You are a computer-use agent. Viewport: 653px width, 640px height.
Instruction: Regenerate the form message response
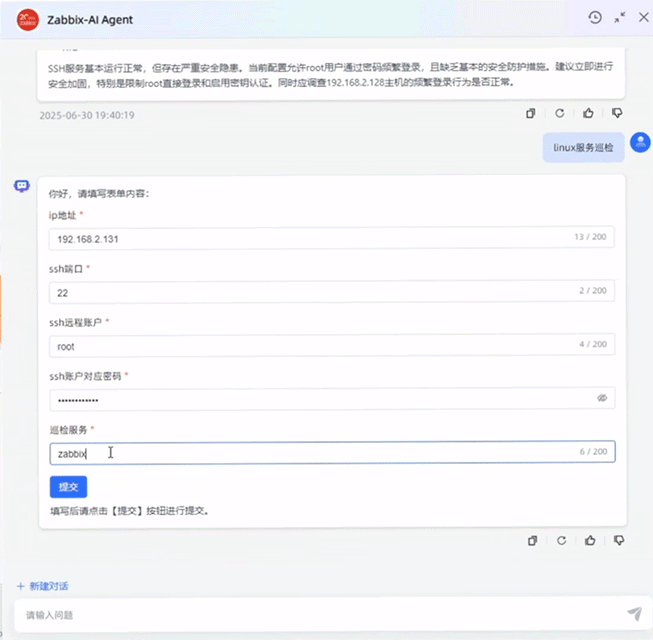561,540
